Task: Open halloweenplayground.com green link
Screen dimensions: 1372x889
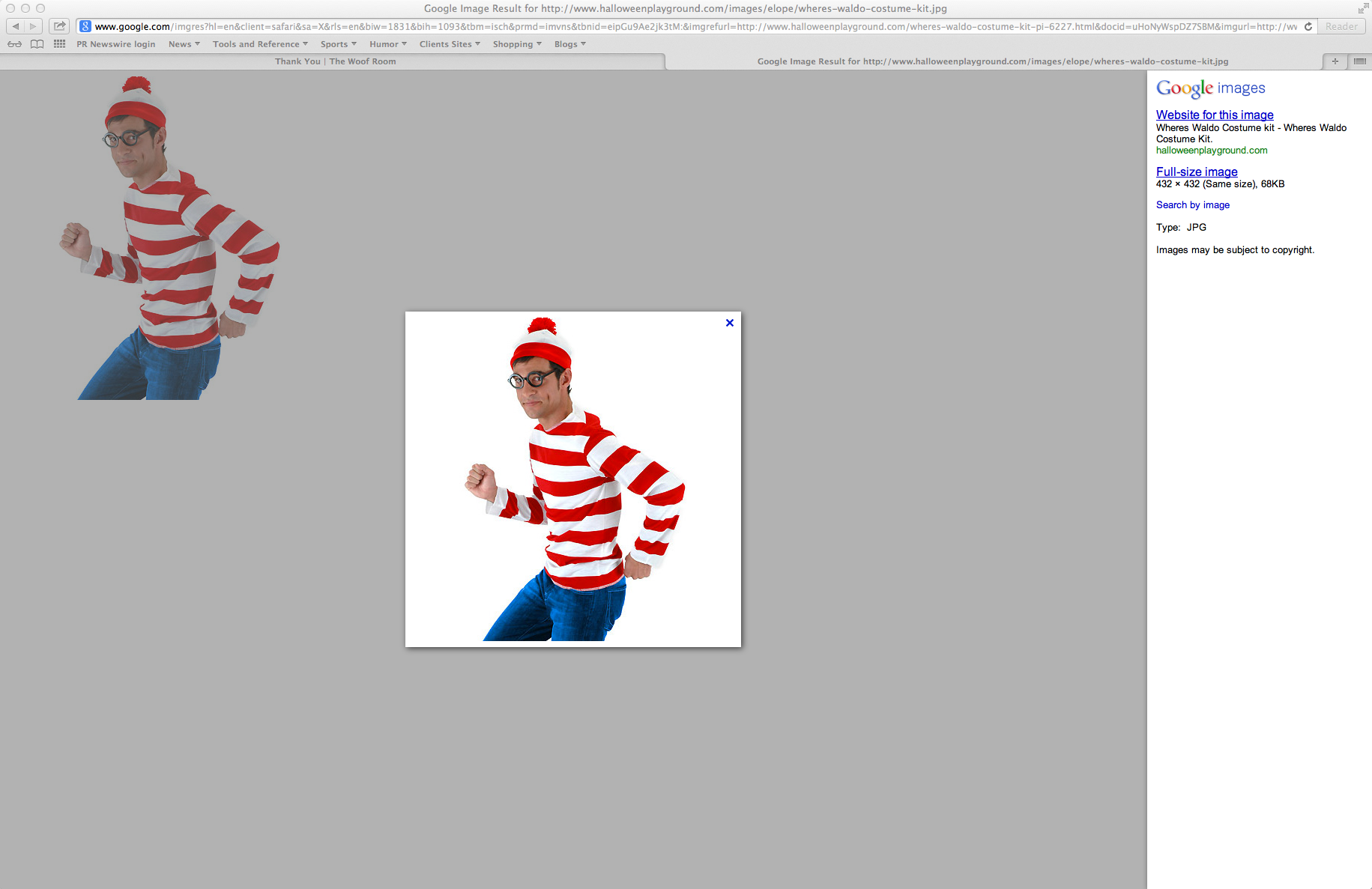Action: [x=1212, y=151]
